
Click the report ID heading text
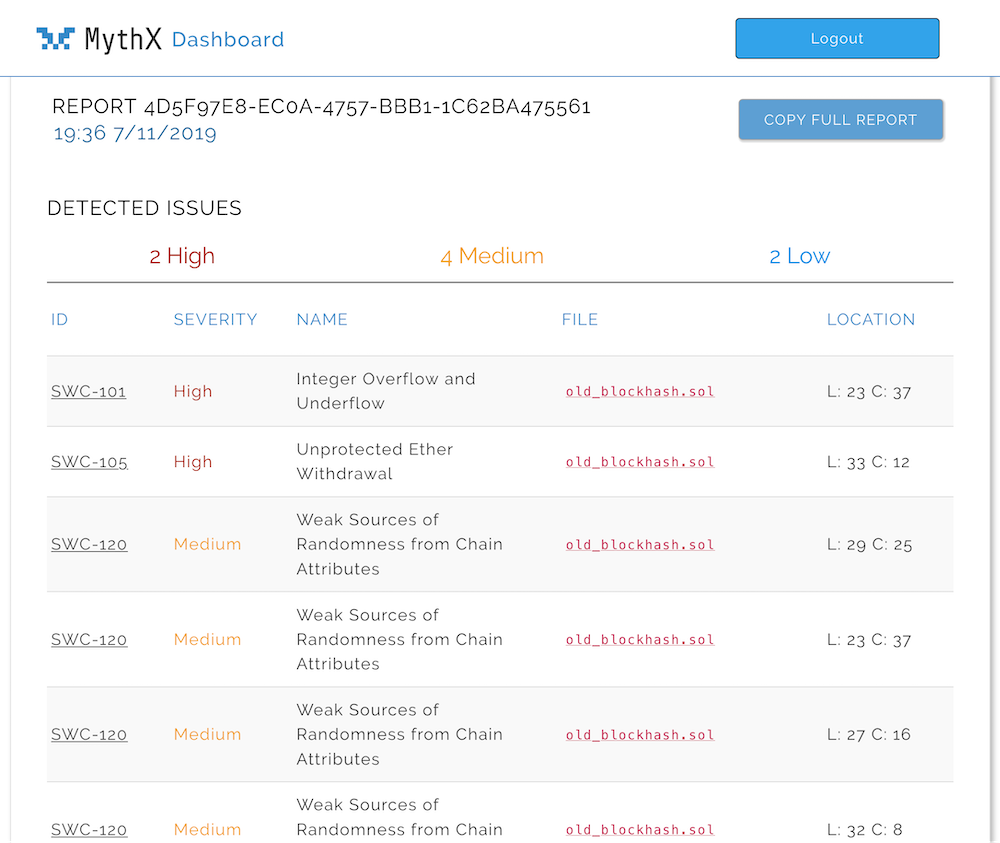click(x=321, y=106)
